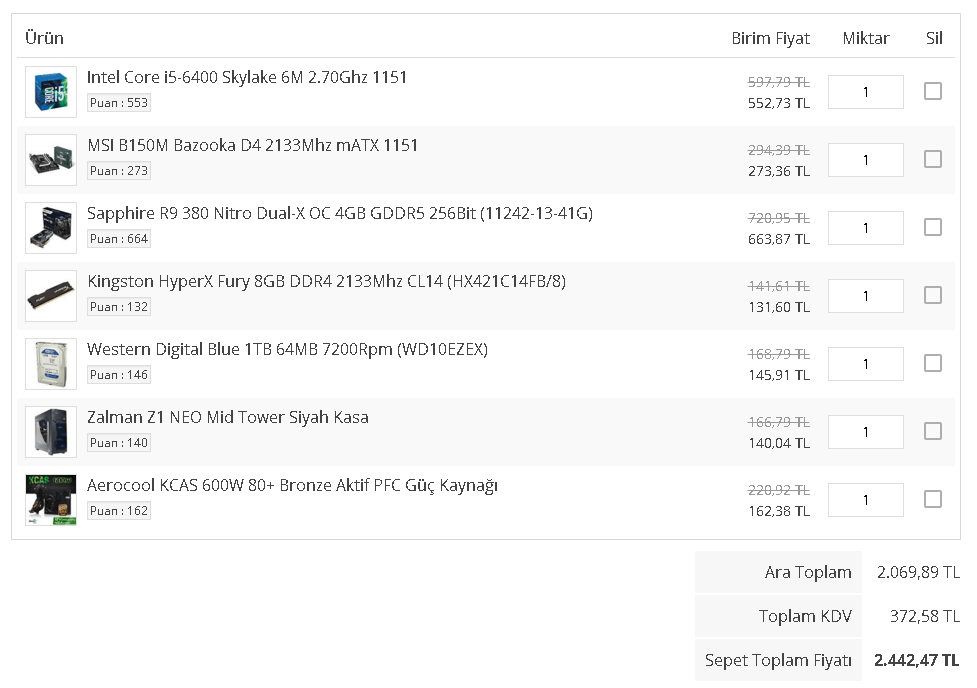Tick the Sil checkbox for MSI B150M Bazooka
977x688 pixels.
tap(933, 159)
